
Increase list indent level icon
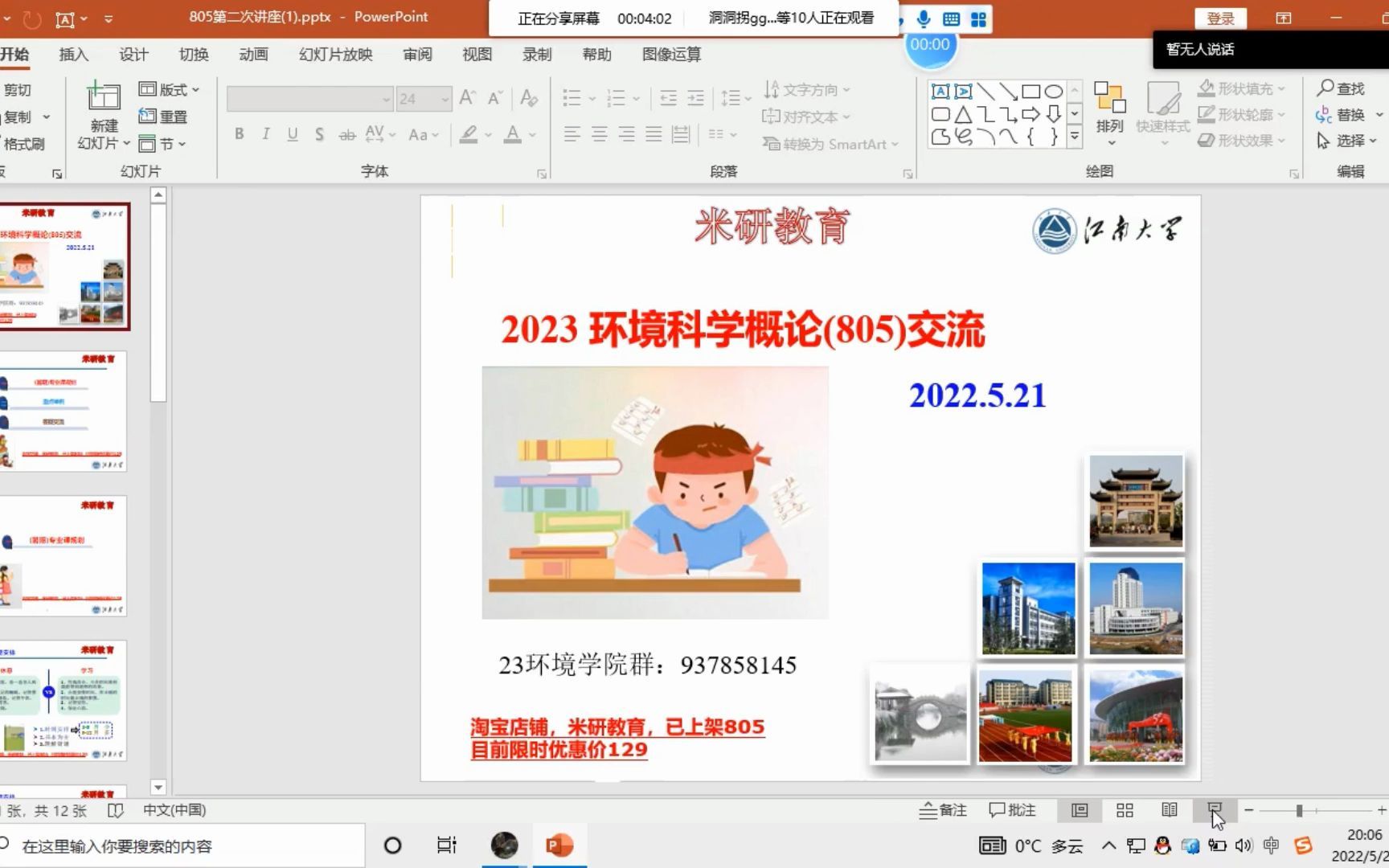[x=695, y=98]
